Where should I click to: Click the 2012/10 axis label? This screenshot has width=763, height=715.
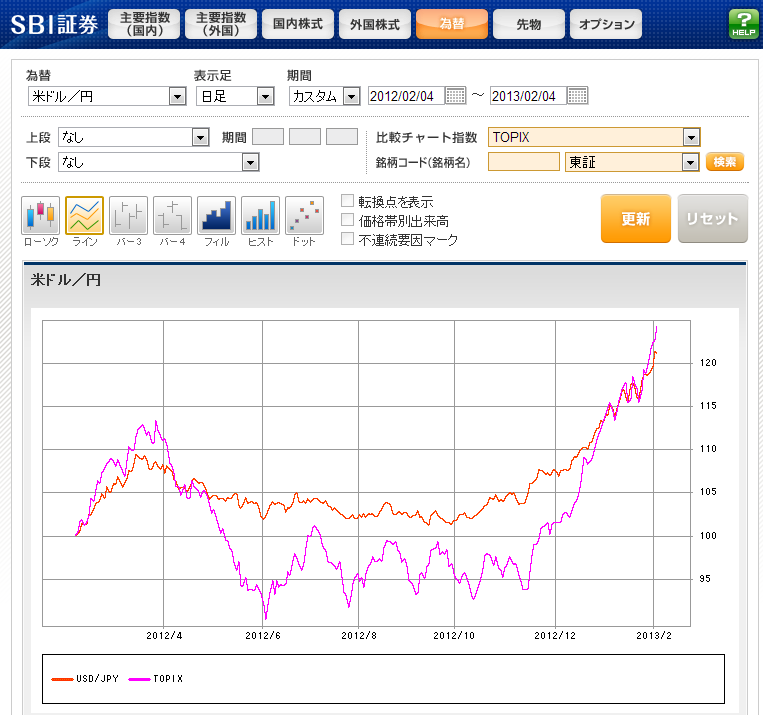coord(454,636)
